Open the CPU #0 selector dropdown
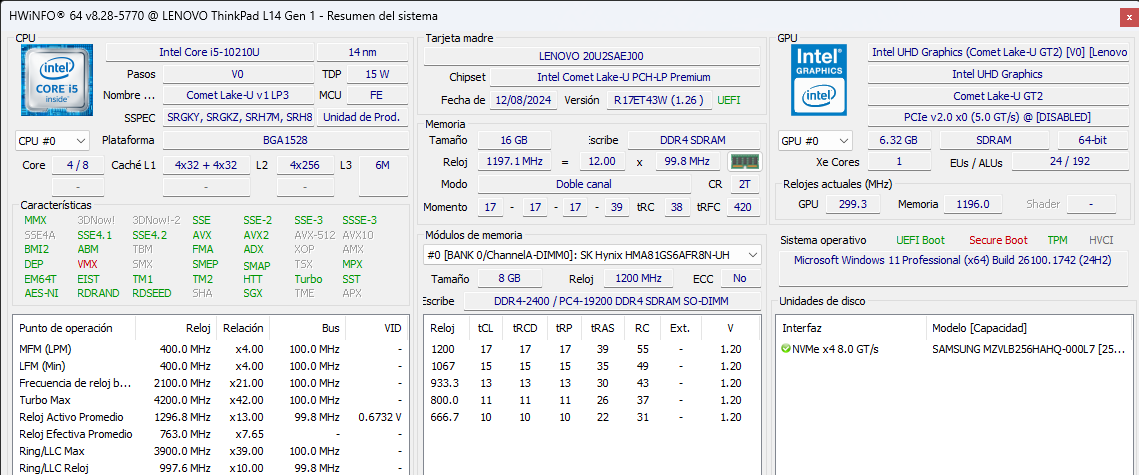Viewport: 1139px width, 475px height. click(52, 140)
